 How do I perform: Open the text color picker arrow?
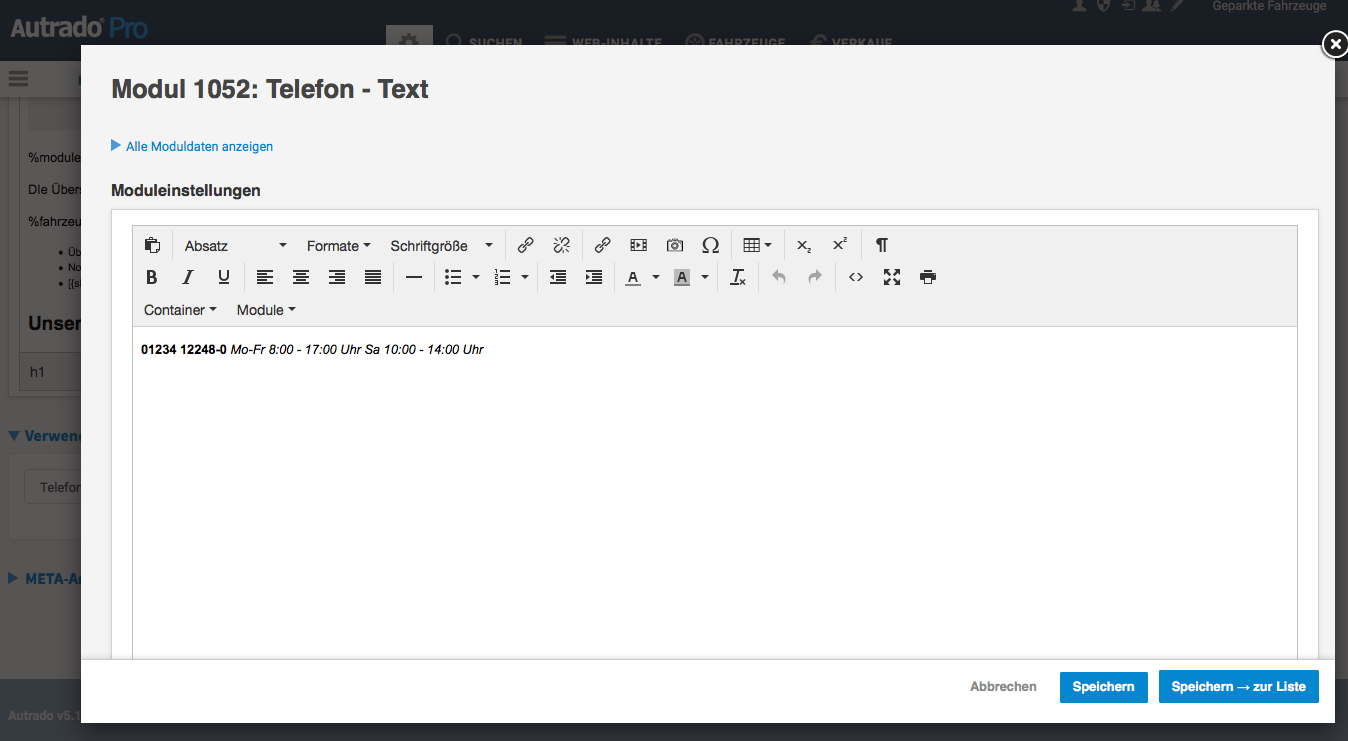(x=656, y=277)
